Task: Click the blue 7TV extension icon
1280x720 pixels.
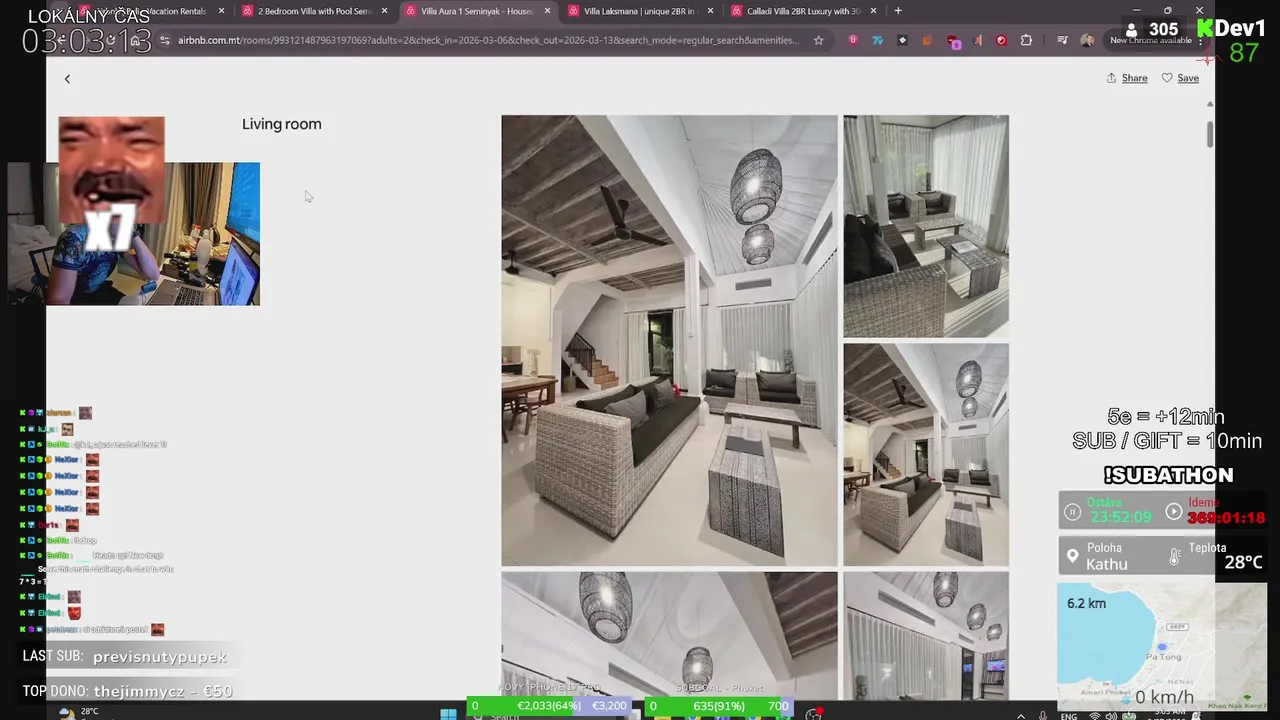Action: tap(877, 40)
